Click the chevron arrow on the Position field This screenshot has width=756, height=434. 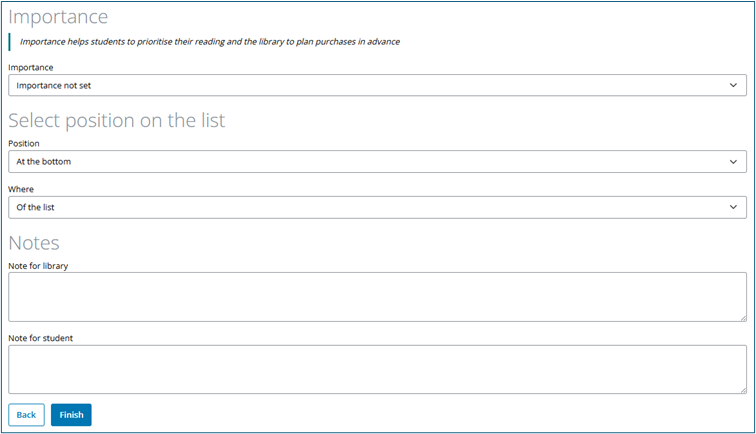click(x=733, y=162)
